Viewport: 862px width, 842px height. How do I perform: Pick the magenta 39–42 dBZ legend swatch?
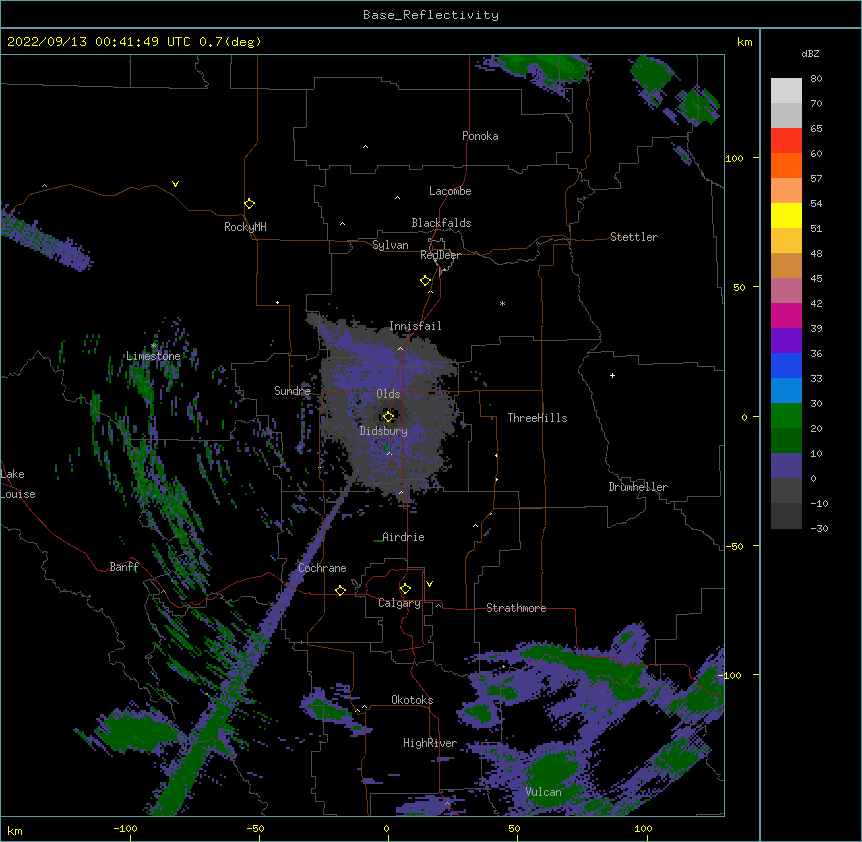click(x=786, y=315)
